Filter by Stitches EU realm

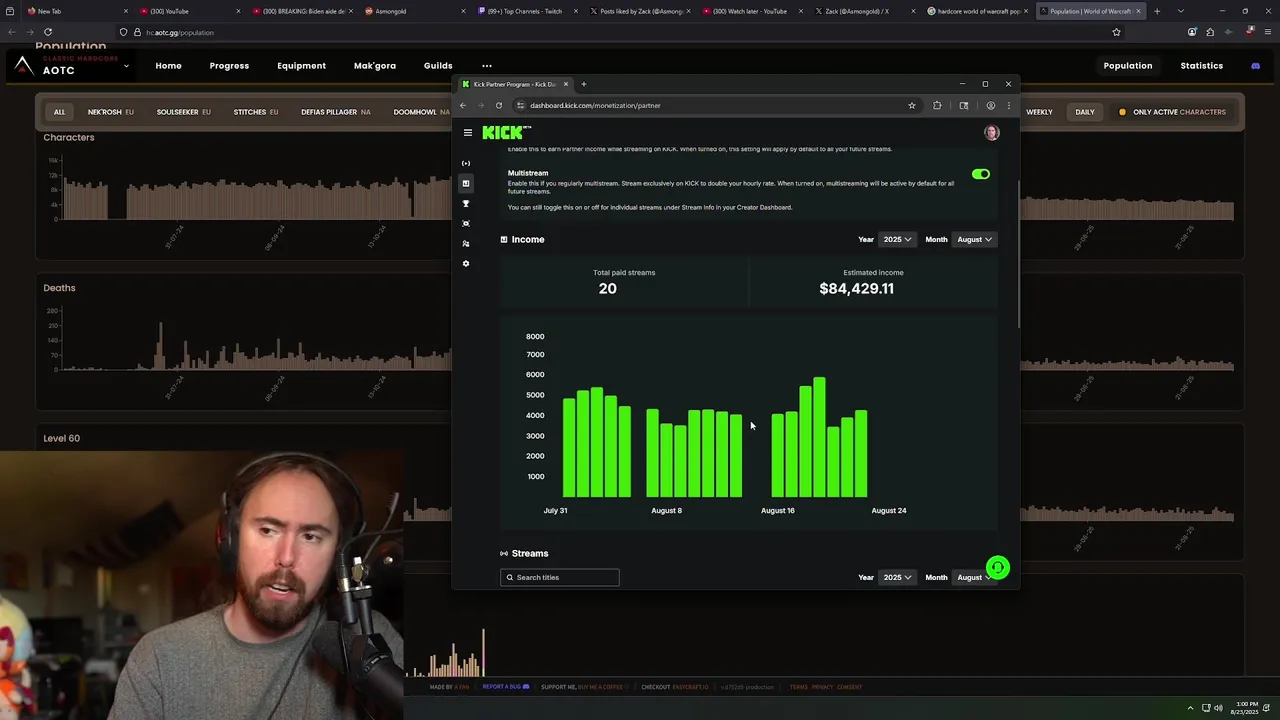coord(256,112)
